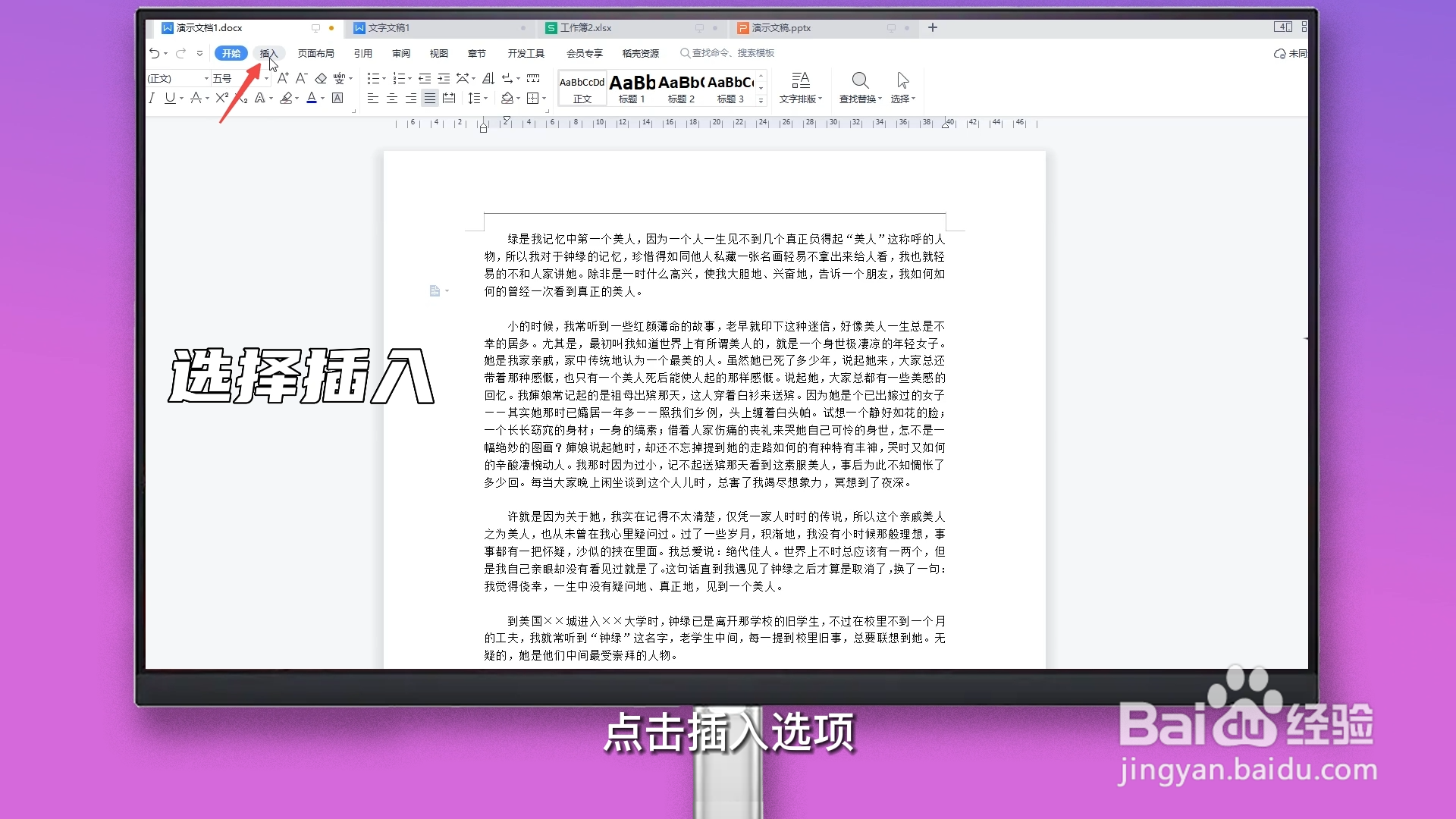Click the font color A icon
1456x819 pixels.
[312, 99]
